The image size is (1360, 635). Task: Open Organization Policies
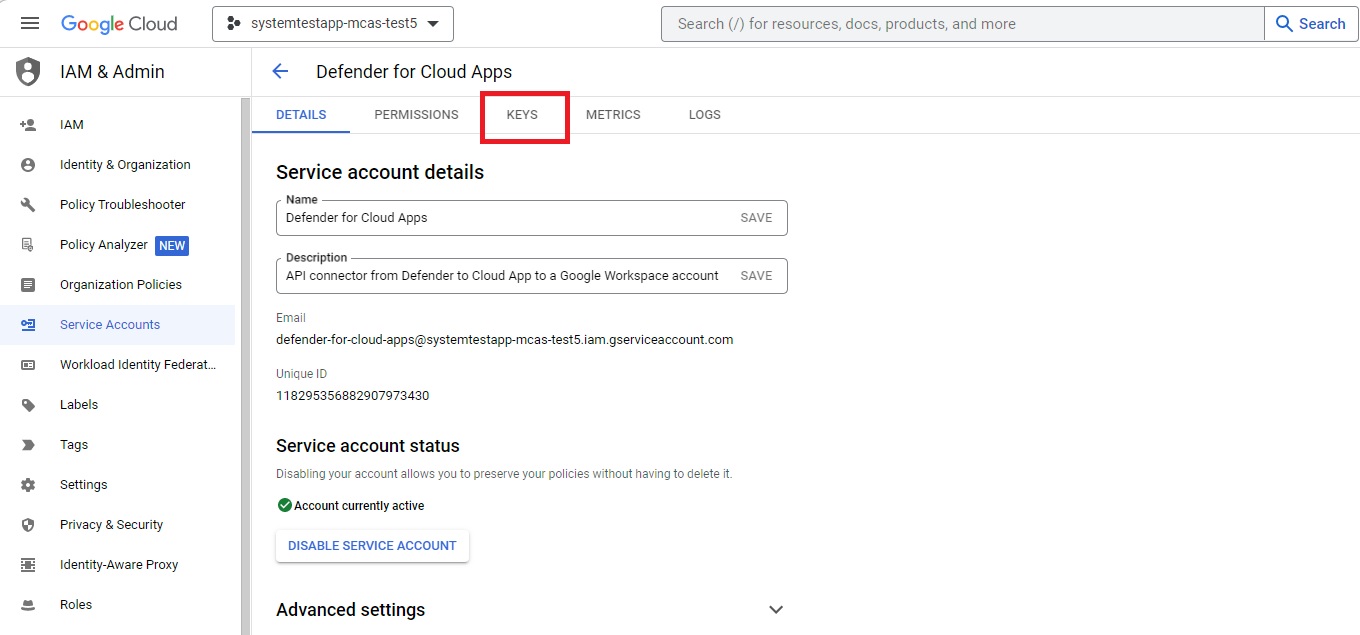click(x=121, y=285)
